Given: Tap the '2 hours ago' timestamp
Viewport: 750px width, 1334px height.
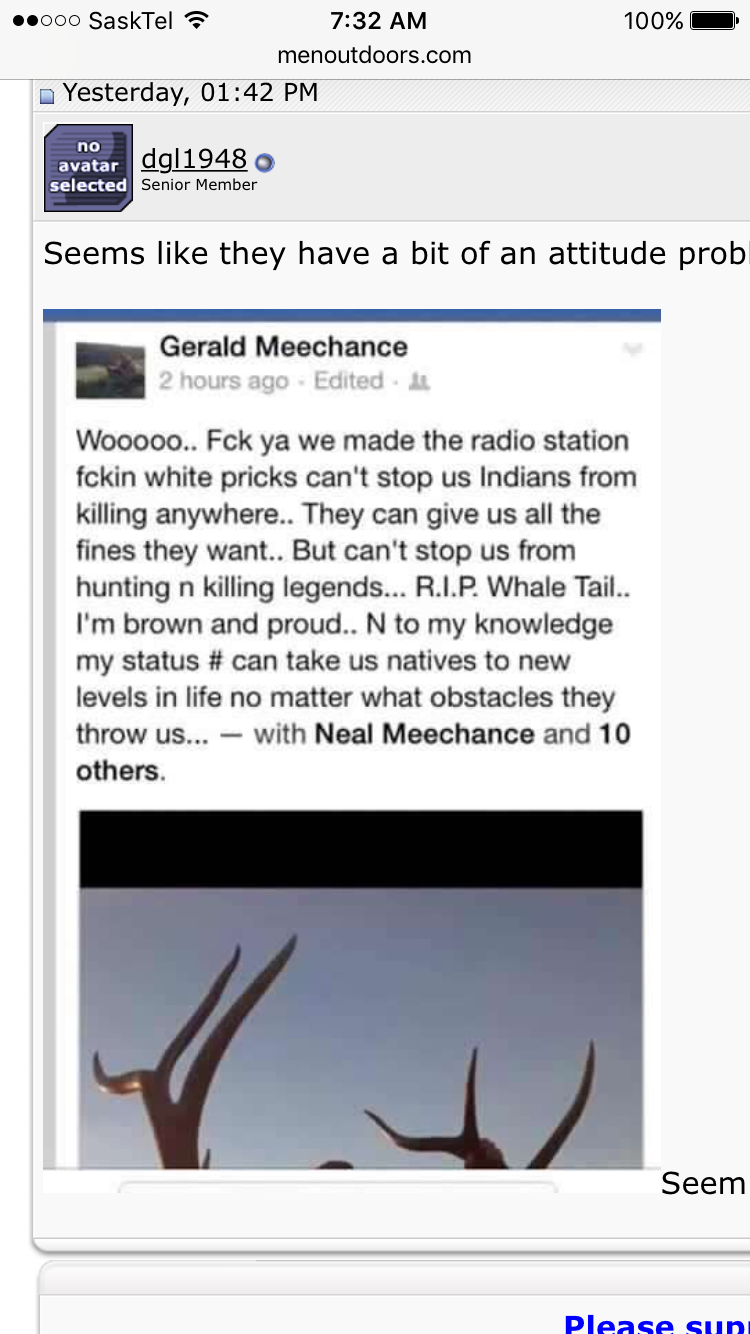Looking at the screenshot, I should pyautogui.click(x=224, y=381).
